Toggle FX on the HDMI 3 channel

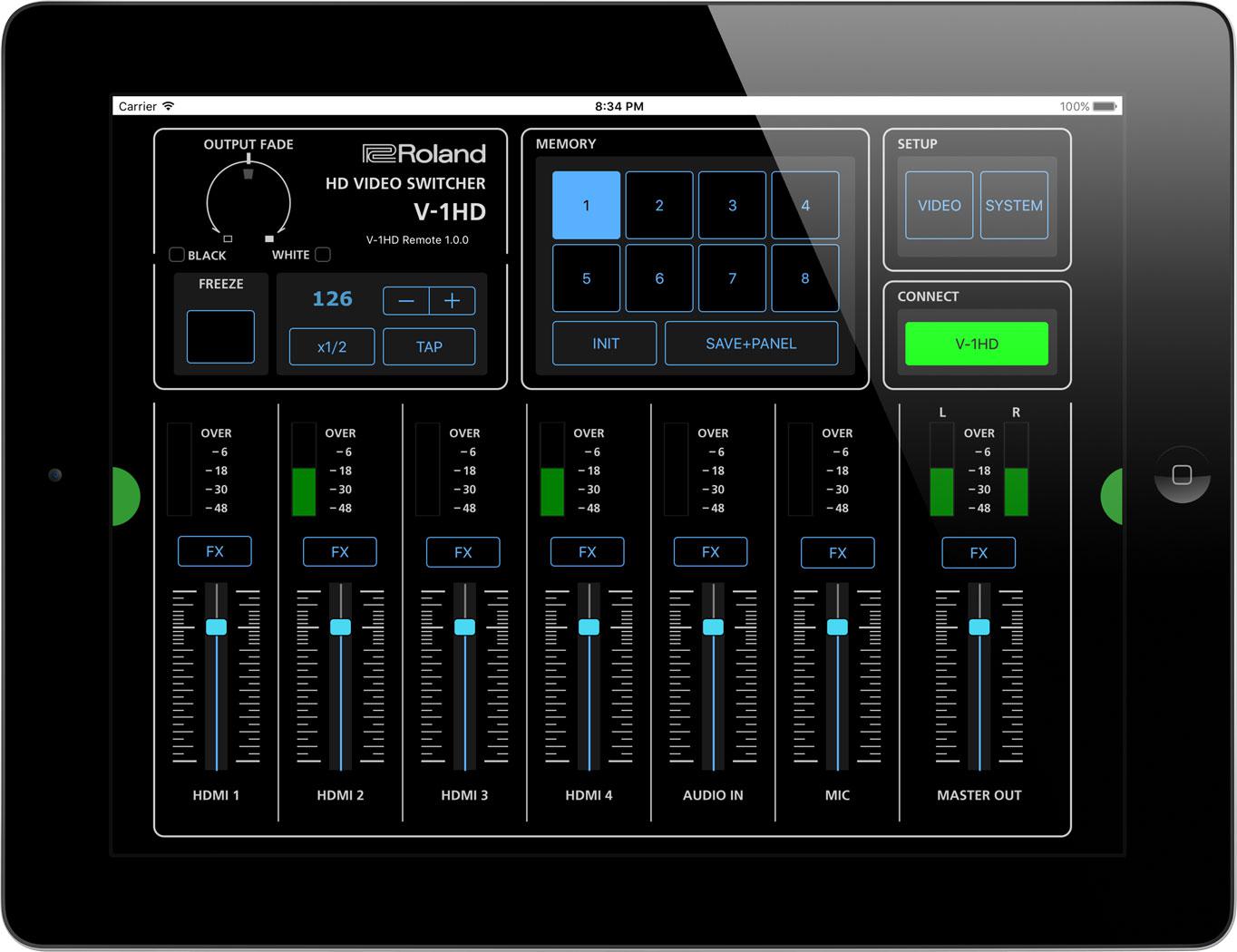pos(463,552)
